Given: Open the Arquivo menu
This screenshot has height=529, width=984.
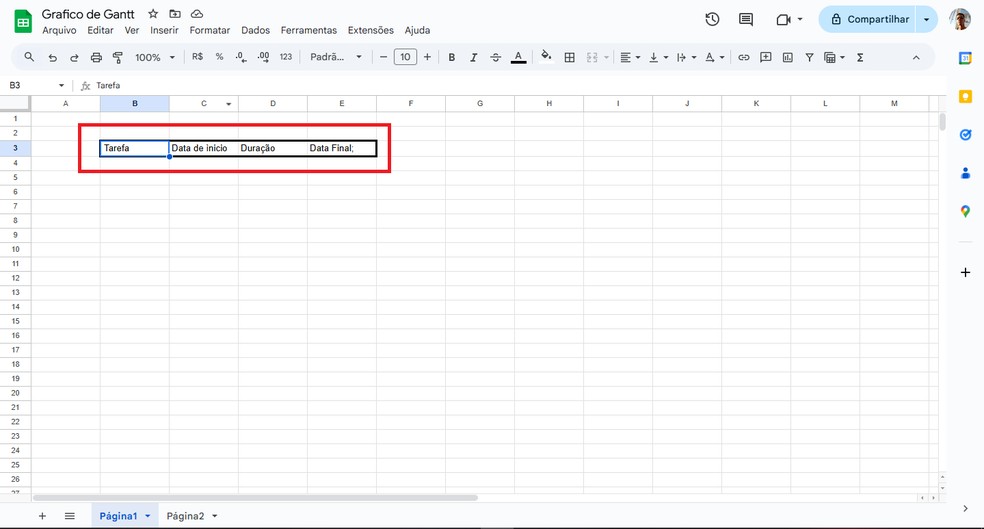Looking at the screenshot, I should 59,30.
